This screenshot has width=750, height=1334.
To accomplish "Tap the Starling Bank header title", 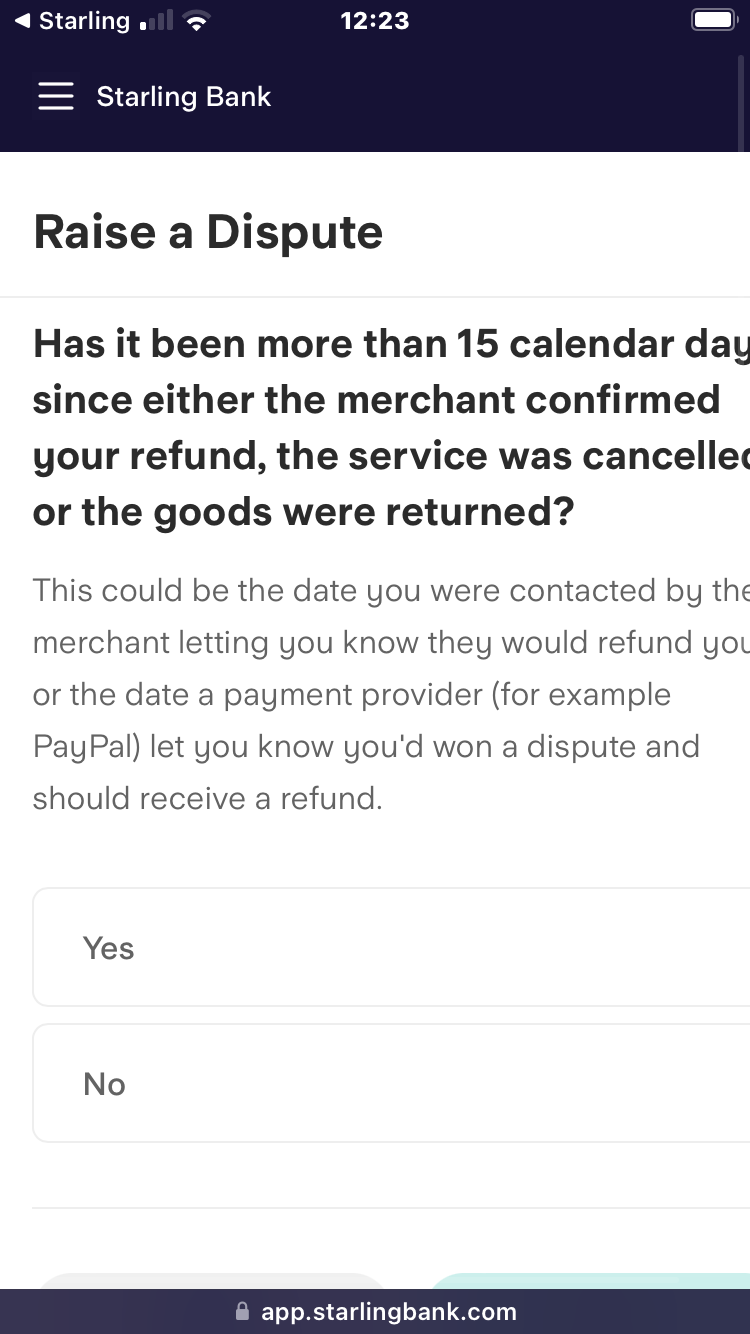I will tap(184, 97).
